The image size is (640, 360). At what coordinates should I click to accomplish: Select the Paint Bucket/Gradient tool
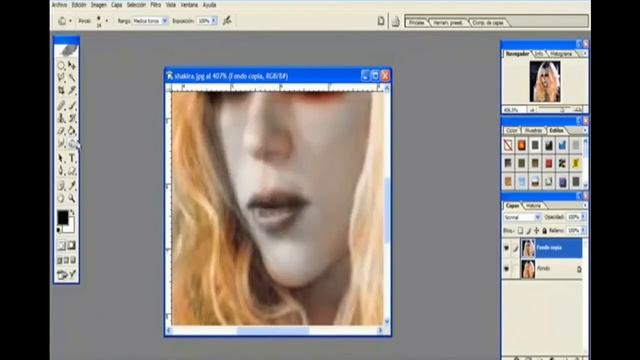[72, 131]
